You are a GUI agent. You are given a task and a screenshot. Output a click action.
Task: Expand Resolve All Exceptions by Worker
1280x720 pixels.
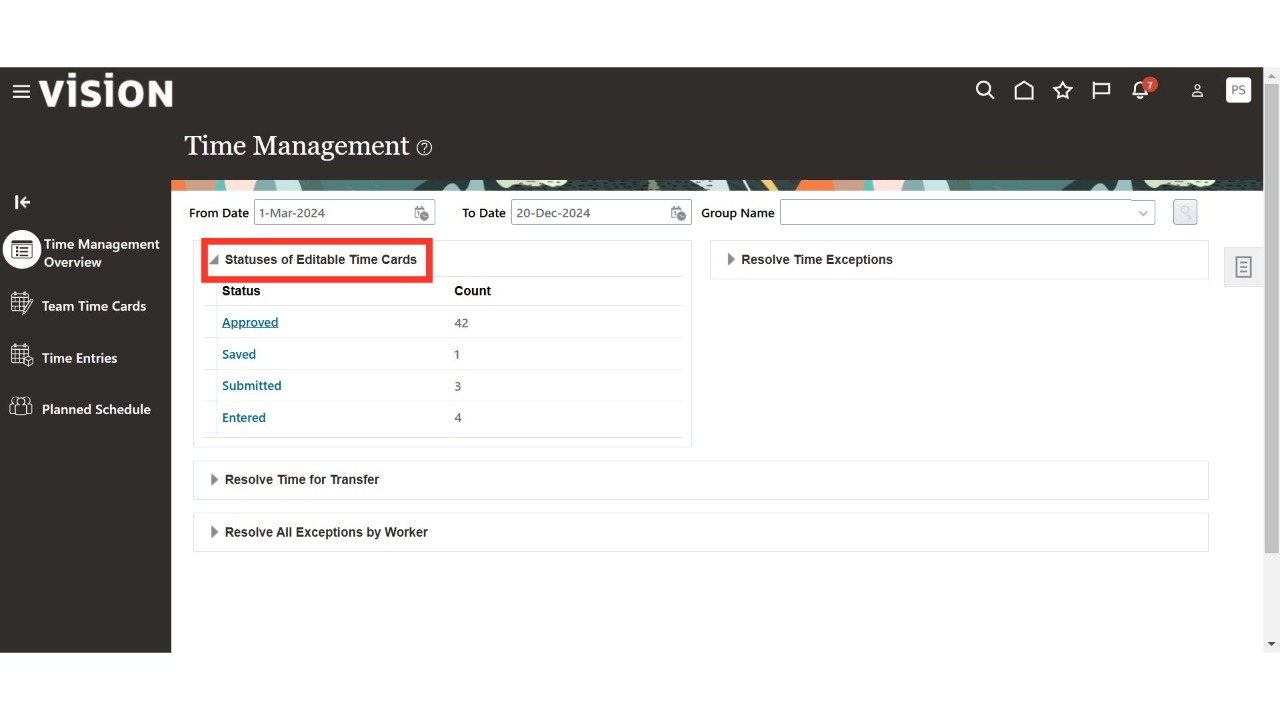[214, 532]
